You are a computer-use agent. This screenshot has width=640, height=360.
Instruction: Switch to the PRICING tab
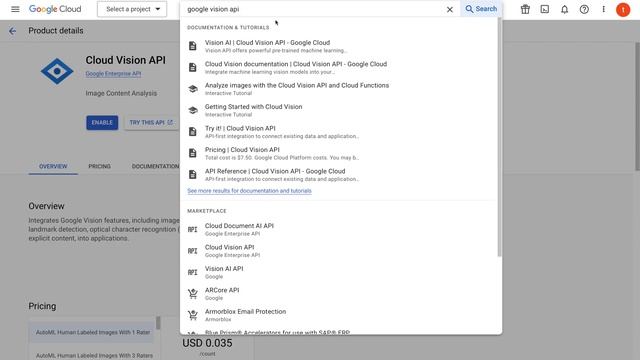[100, 167]
